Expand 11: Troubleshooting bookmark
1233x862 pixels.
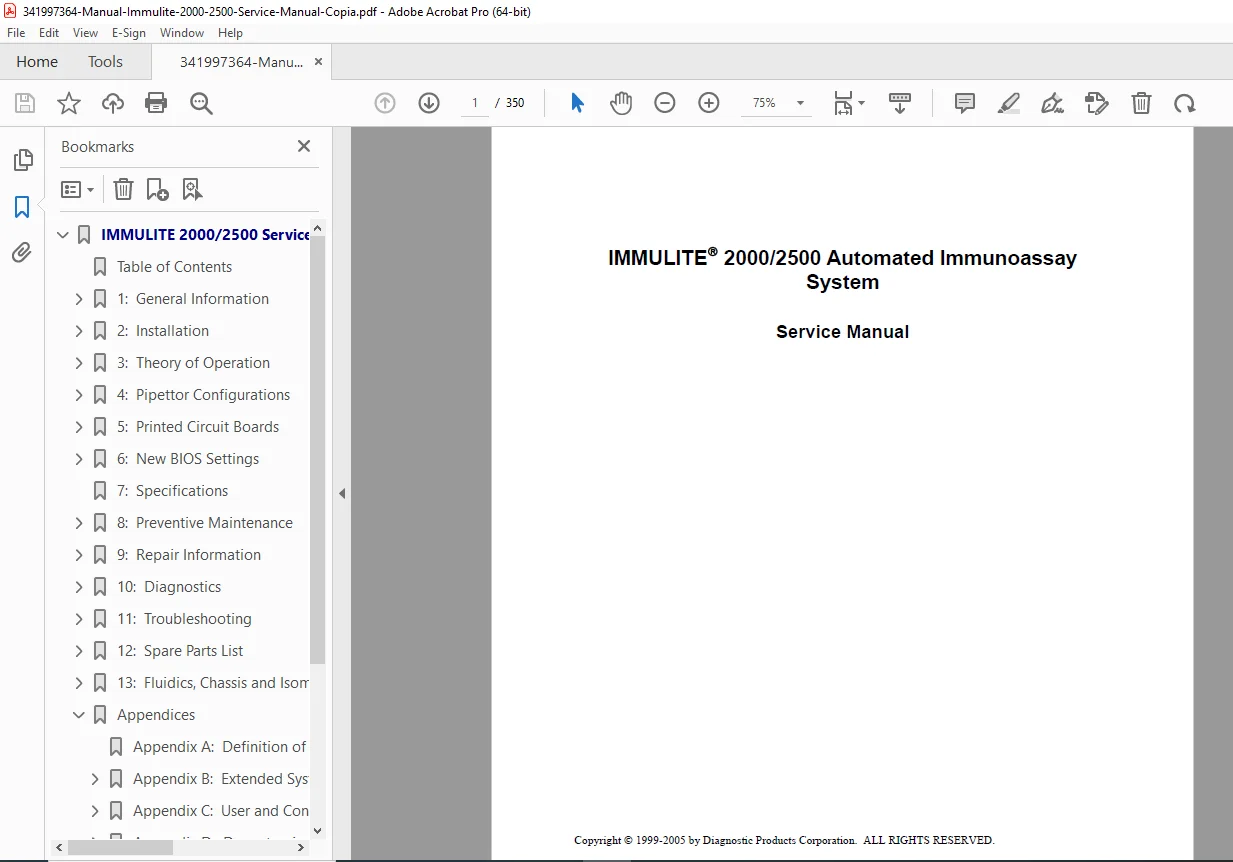pyautogui.click(x=79, y=619)
